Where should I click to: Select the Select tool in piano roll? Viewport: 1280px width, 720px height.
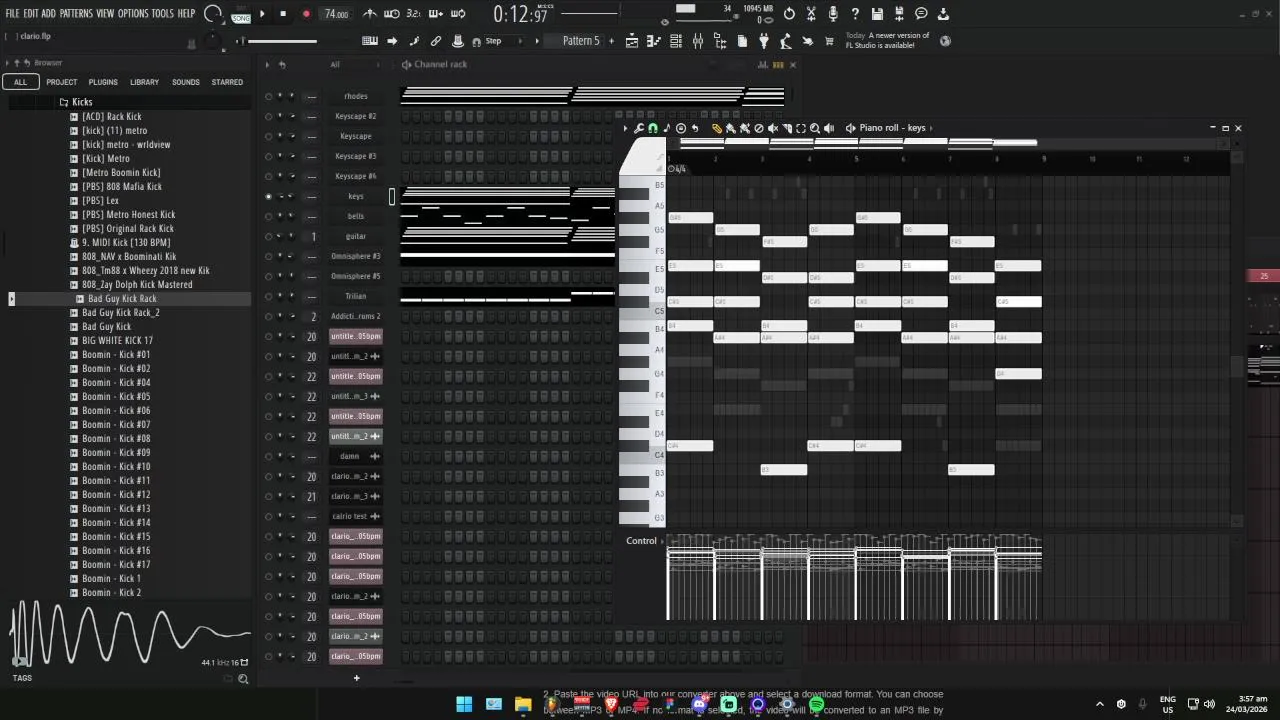coord(801,128)
